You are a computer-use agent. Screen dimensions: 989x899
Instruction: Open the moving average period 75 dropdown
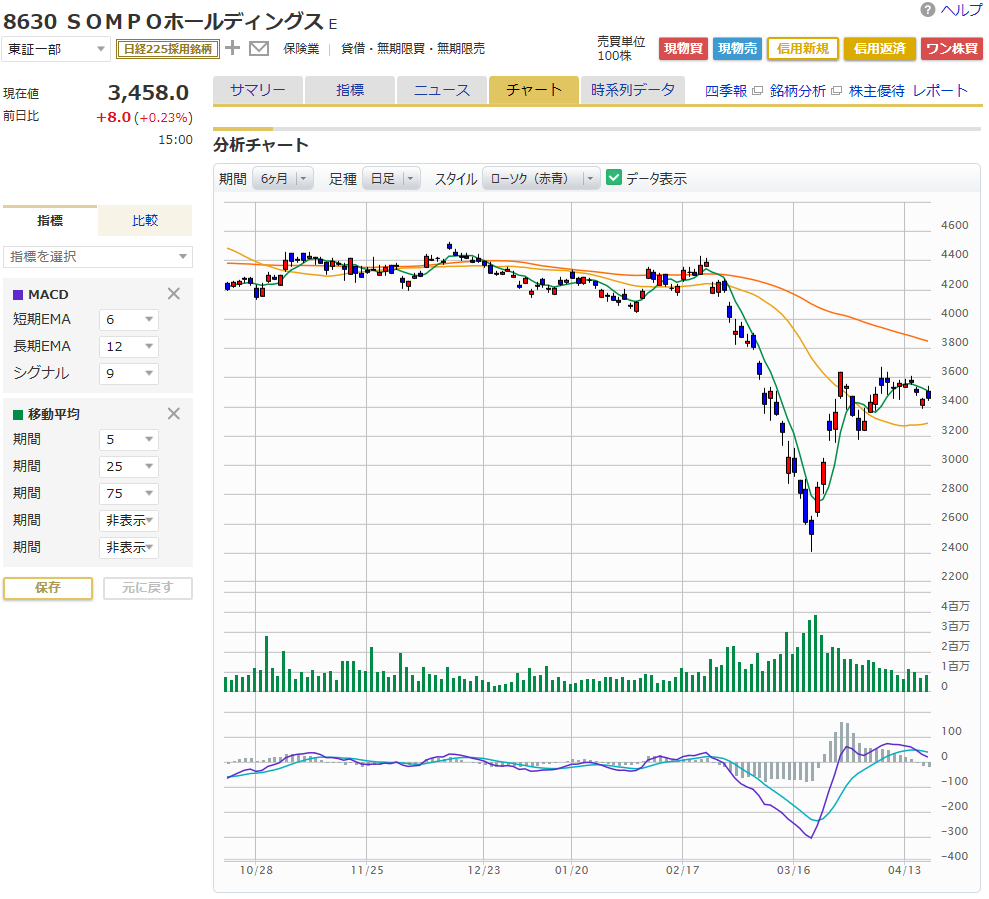(129, 494)
